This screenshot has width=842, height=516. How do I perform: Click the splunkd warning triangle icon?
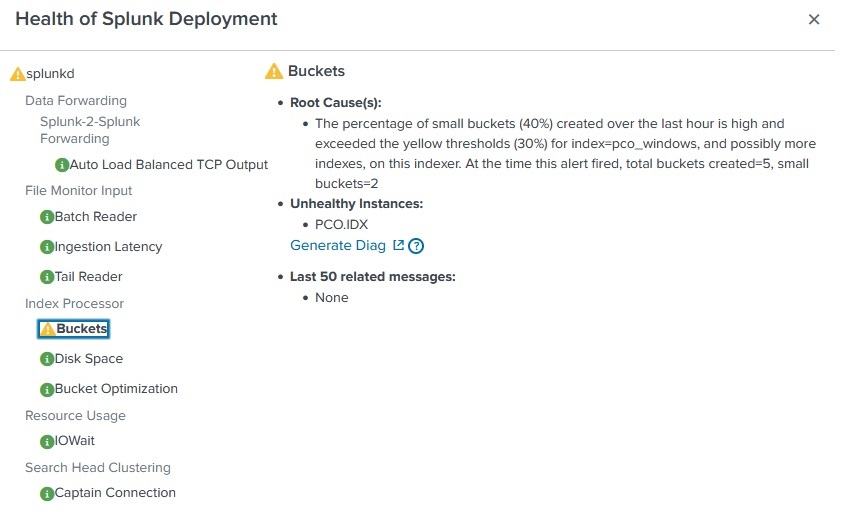point(17,74)
